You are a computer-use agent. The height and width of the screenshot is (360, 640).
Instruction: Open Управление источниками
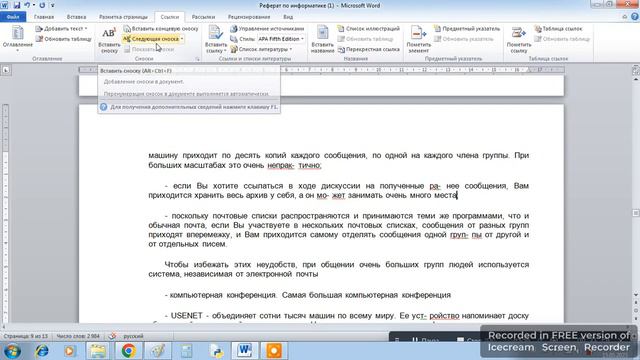click(x=267, y=29)
